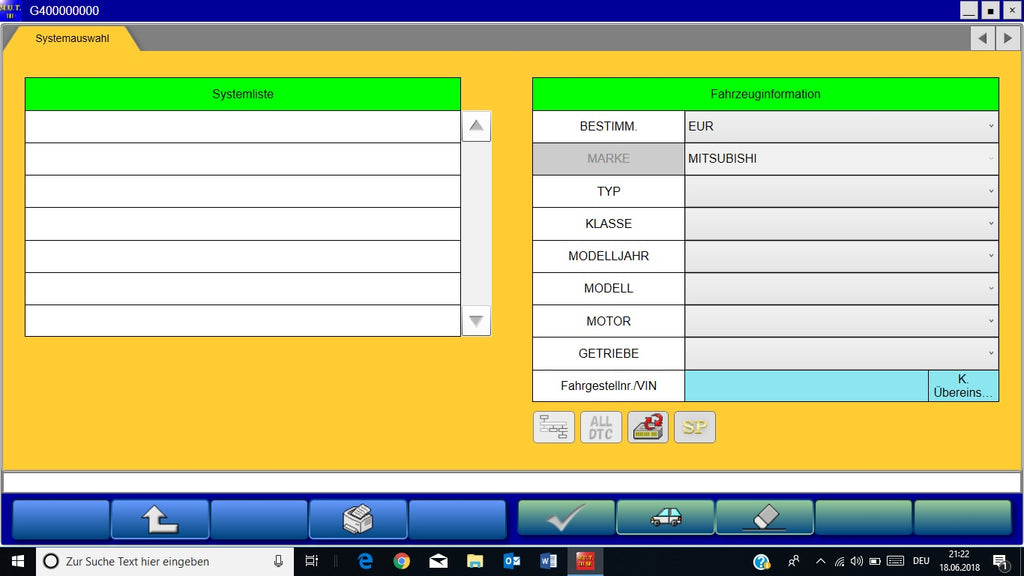The width and height of the screenshot is (1024, 576).
Task: Open Task View in taskbar
Action: [312, 561]
